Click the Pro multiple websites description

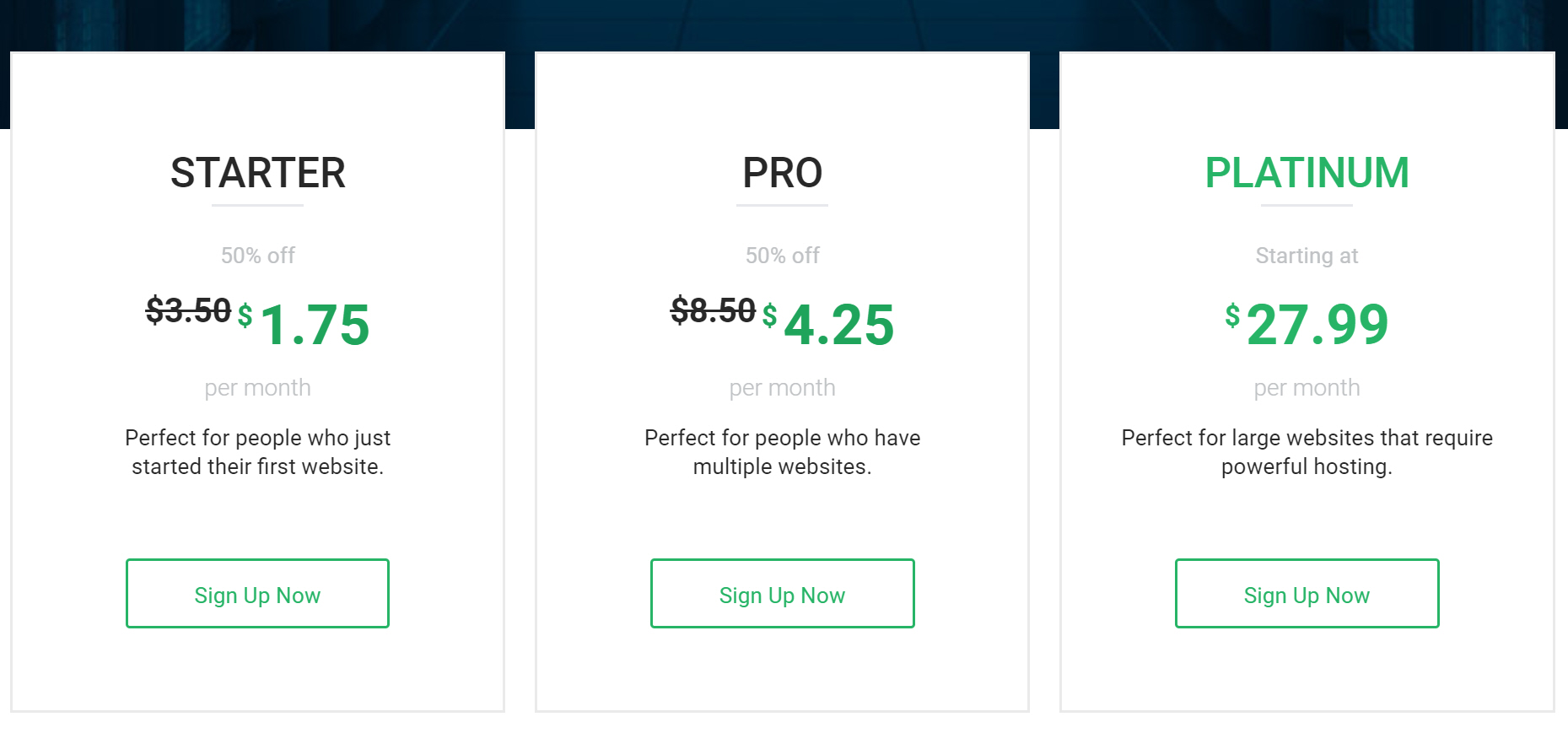781,451
